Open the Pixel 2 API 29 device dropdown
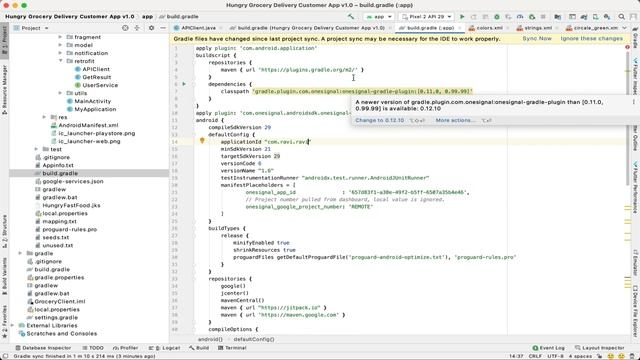 click(x=427, y=17)
